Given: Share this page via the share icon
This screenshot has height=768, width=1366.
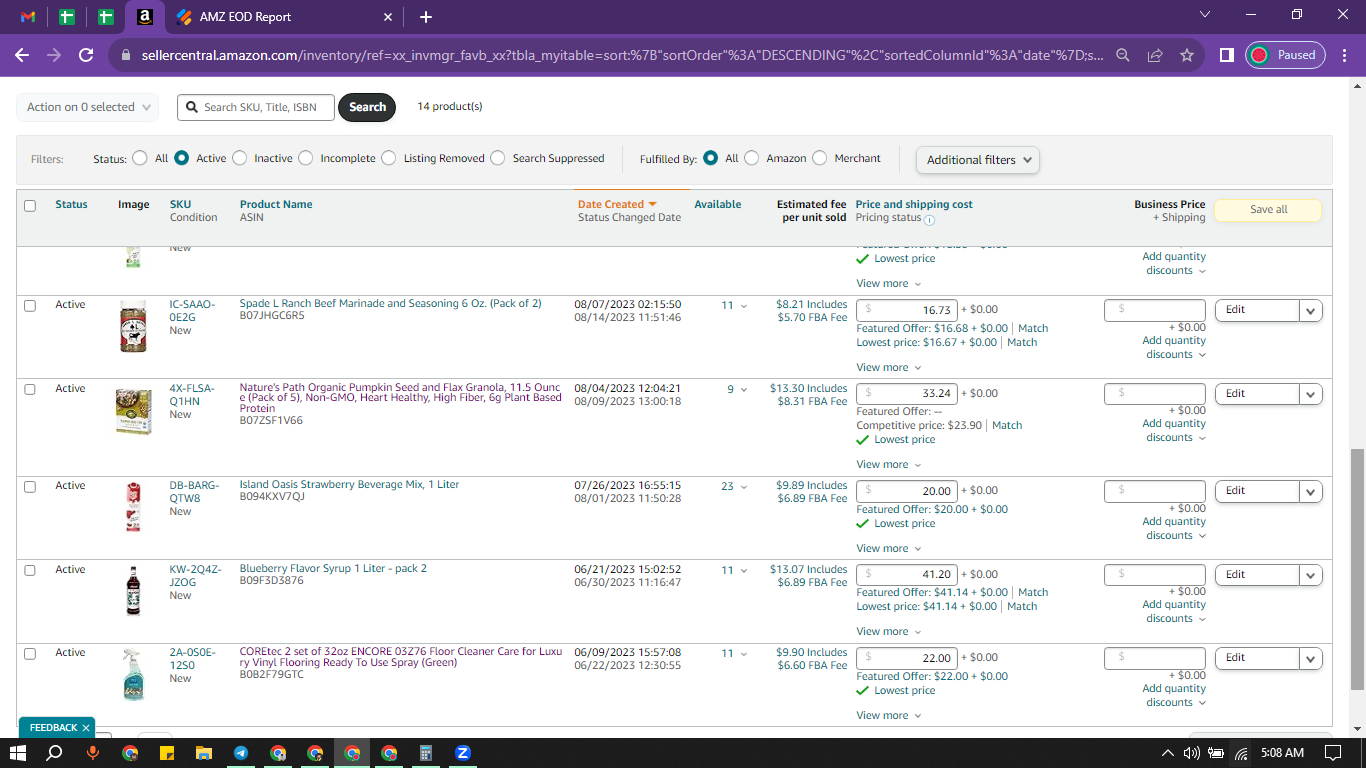Looking at the screenshot, I should pyautogui.click(x=1155, y=55).
